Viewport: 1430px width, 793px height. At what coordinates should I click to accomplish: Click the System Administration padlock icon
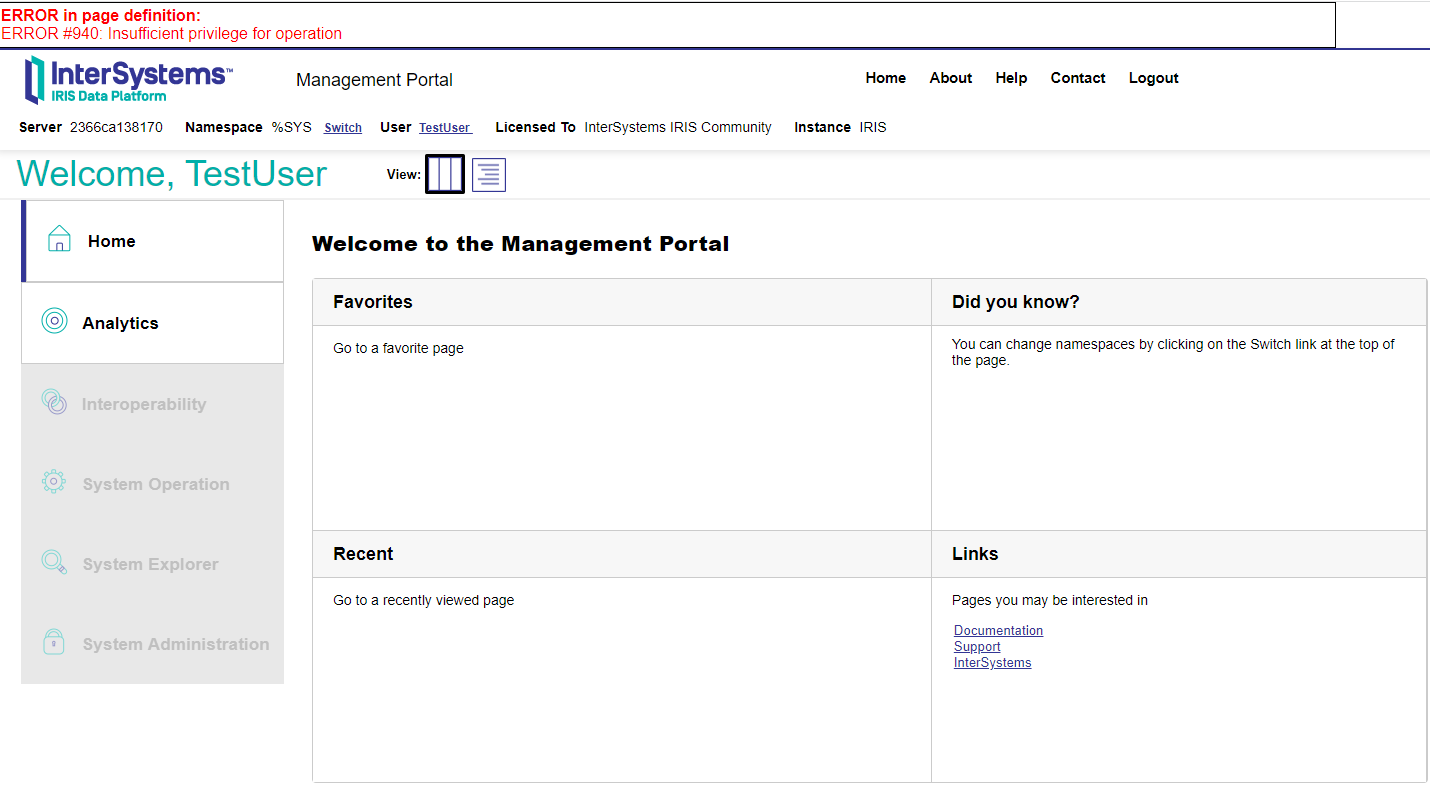(x=54, y=642)
